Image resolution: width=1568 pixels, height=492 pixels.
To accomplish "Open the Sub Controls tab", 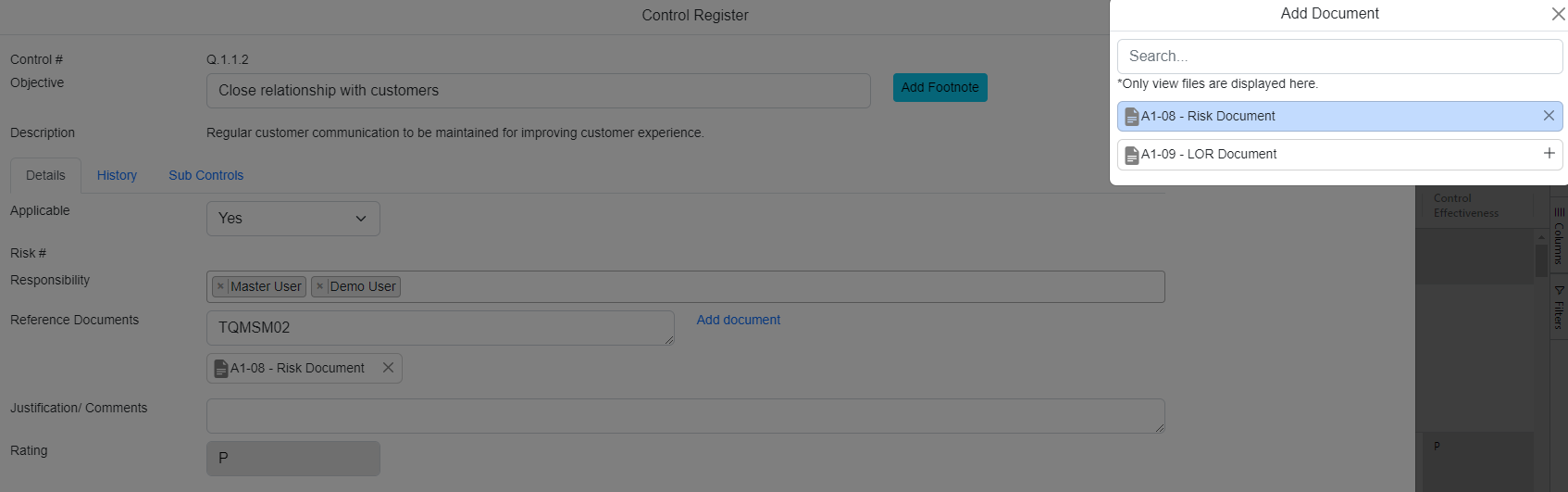I will pos(205,175).
